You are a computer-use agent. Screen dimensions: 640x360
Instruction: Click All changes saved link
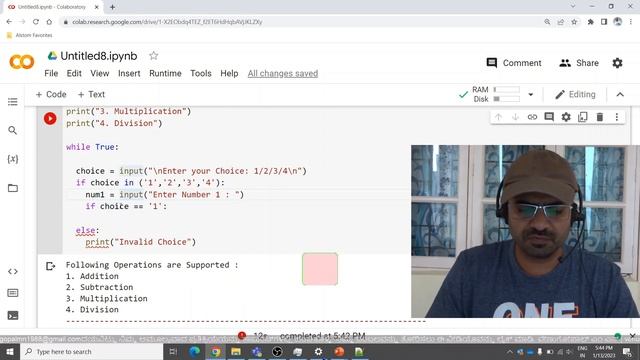283,73
